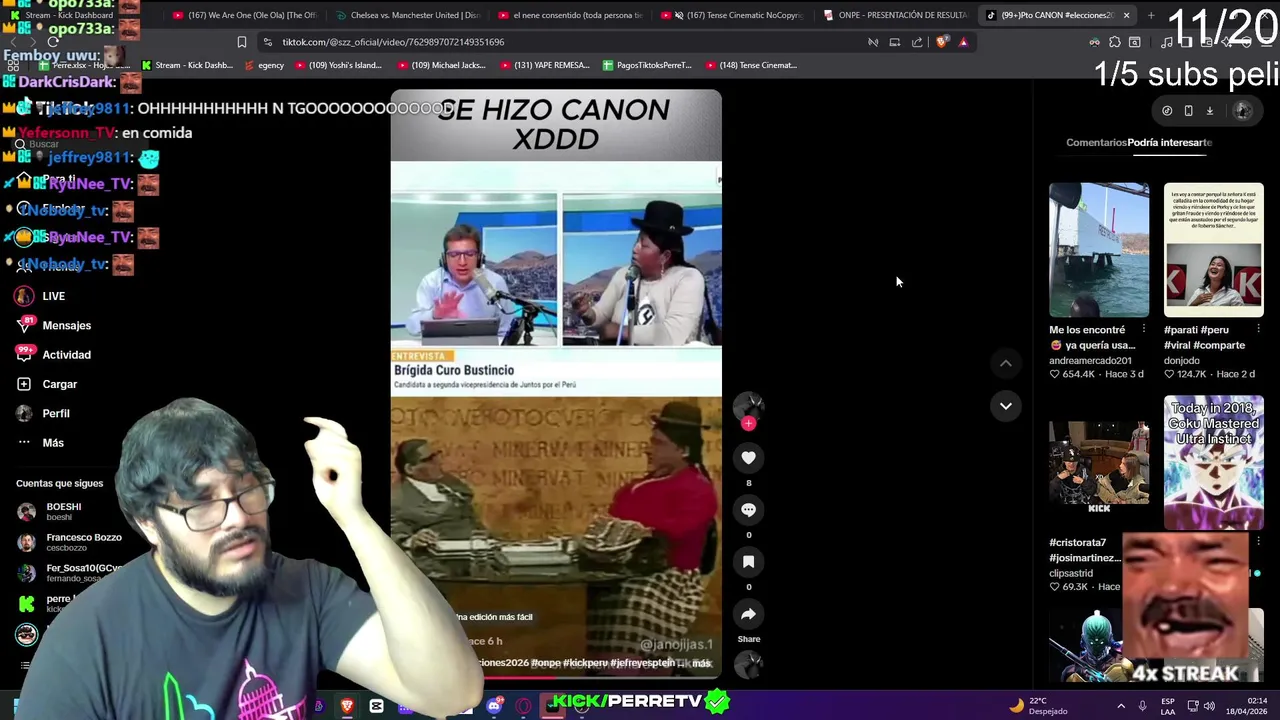Like the TikTok video with the heart icon
The image size is (1280, 720).
click(748, 457)
